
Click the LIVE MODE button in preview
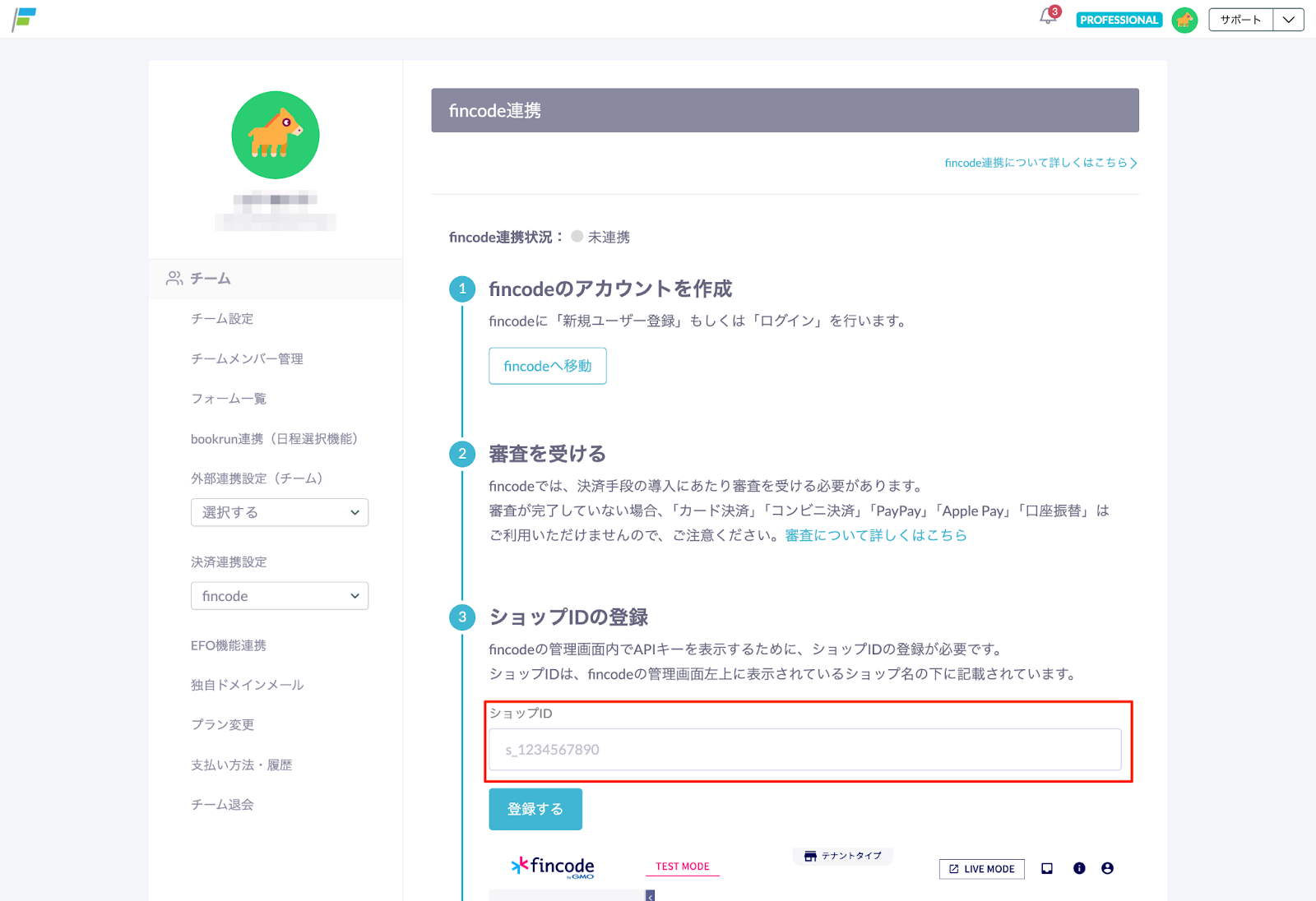pos(982,869)
